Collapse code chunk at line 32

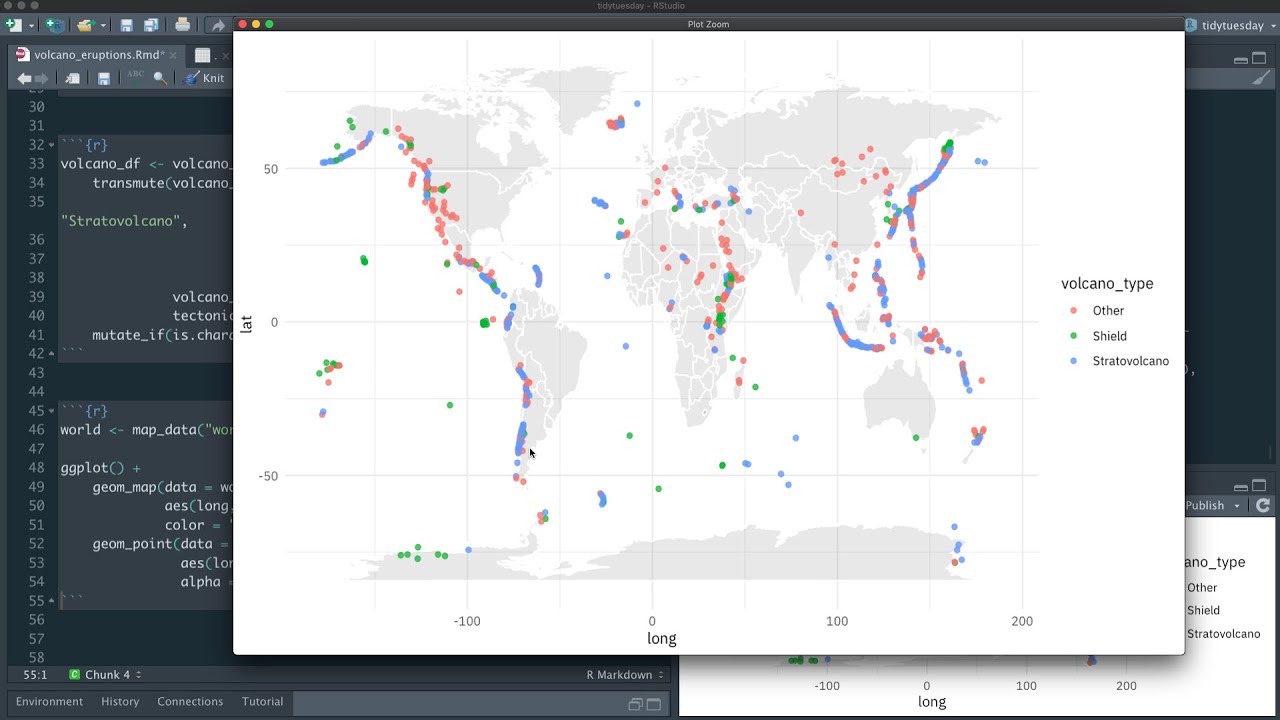point(51,145)
